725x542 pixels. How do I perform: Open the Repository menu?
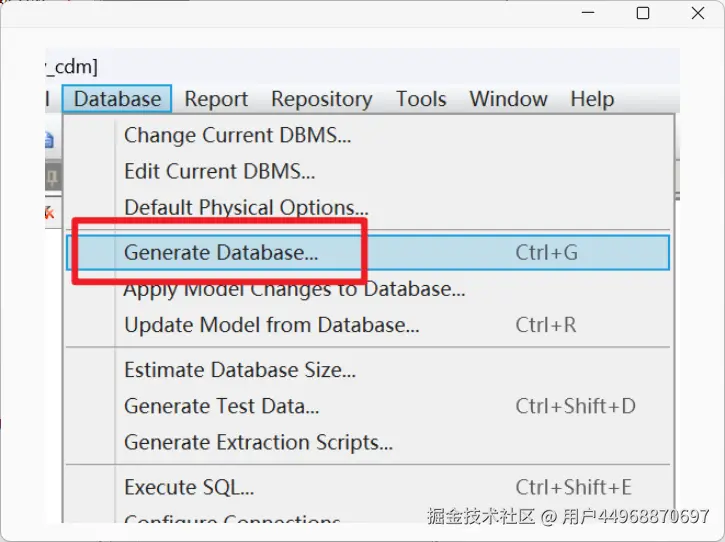click(x=321, y=99)
